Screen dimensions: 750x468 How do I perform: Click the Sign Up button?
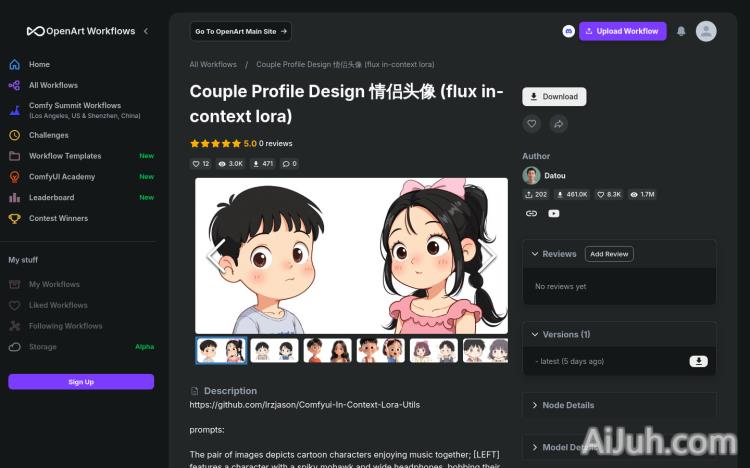pyautogui.click(x=81, y=382)
